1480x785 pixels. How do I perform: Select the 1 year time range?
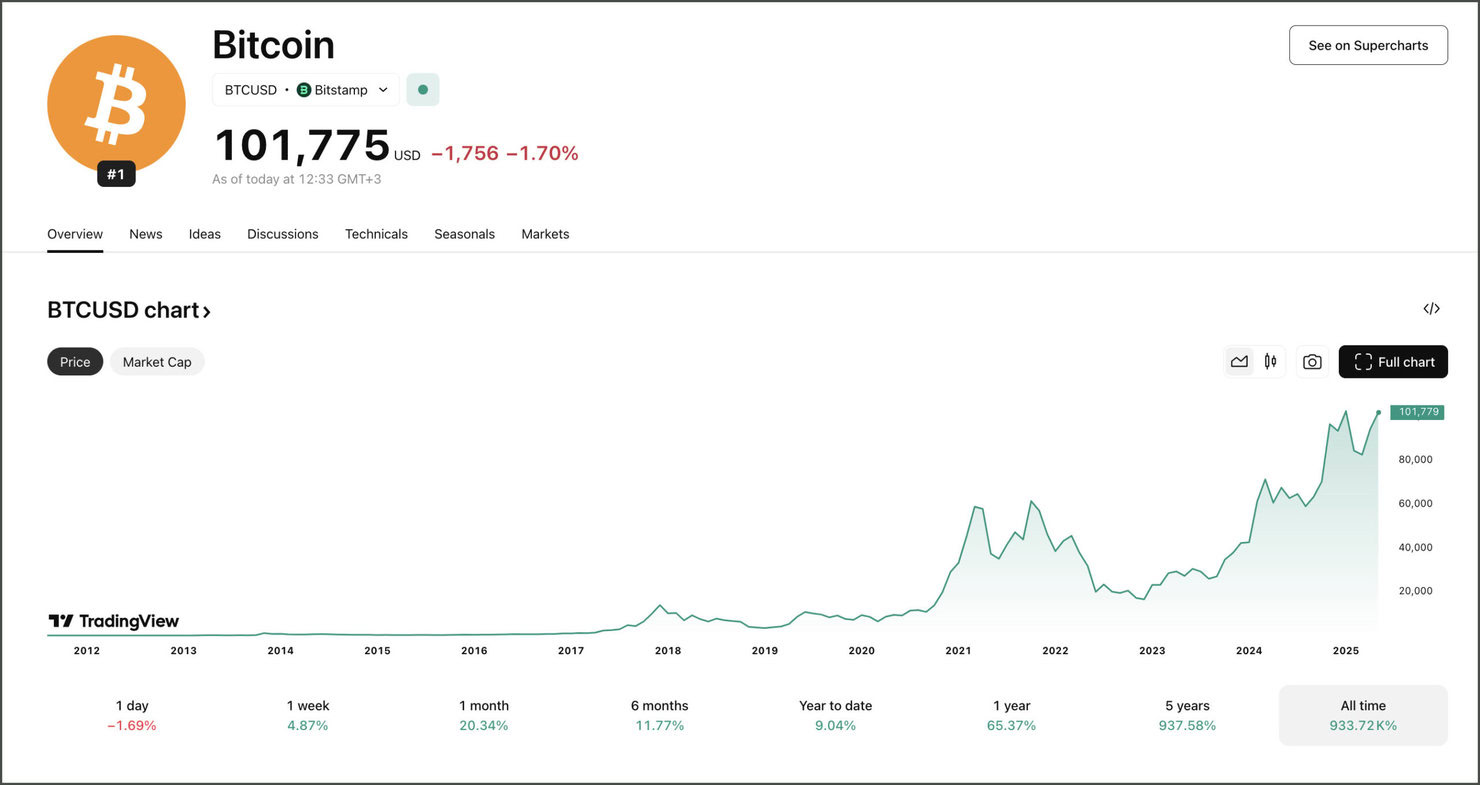1011,715
